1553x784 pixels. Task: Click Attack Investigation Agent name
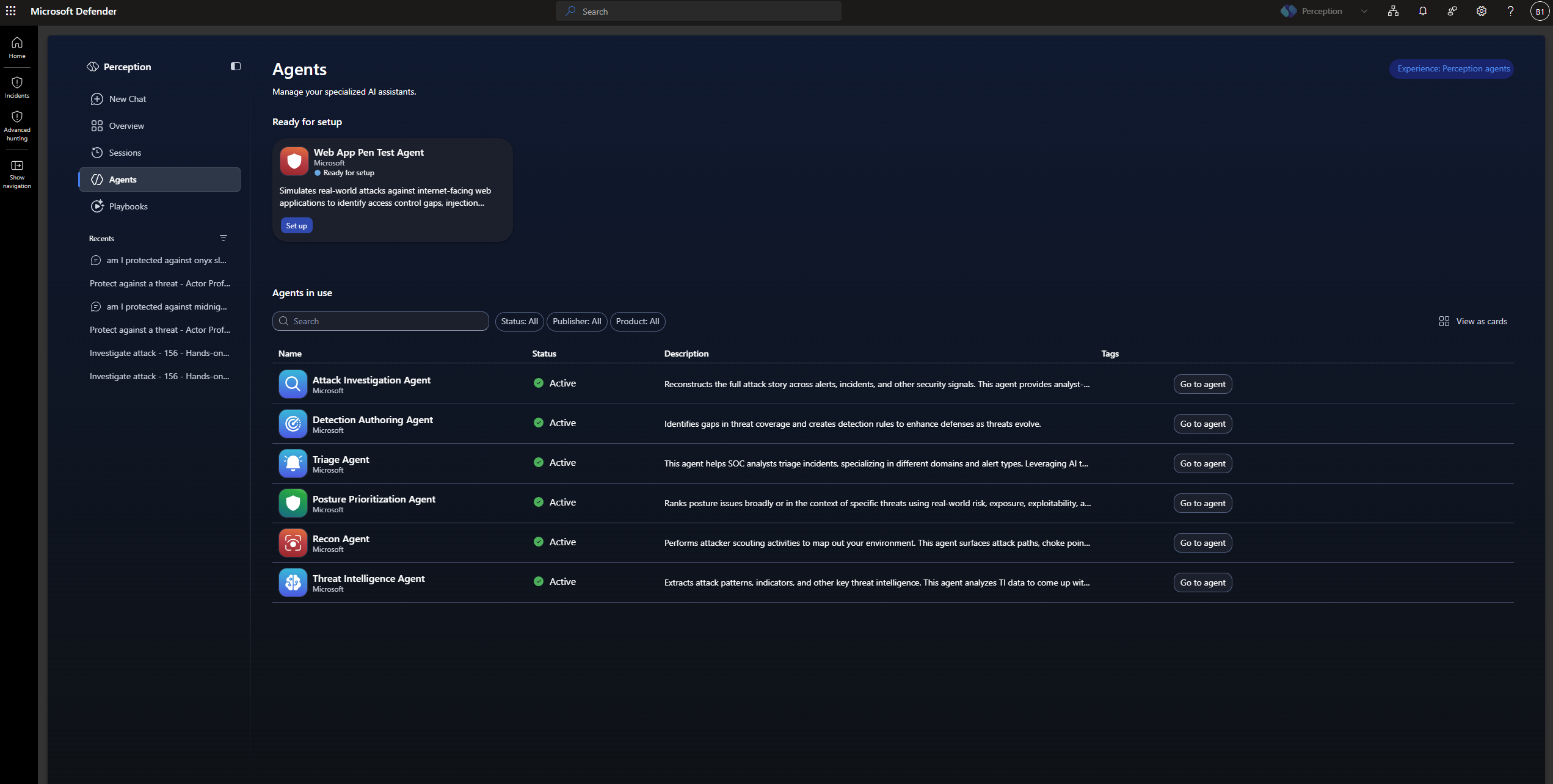point(371,380)
